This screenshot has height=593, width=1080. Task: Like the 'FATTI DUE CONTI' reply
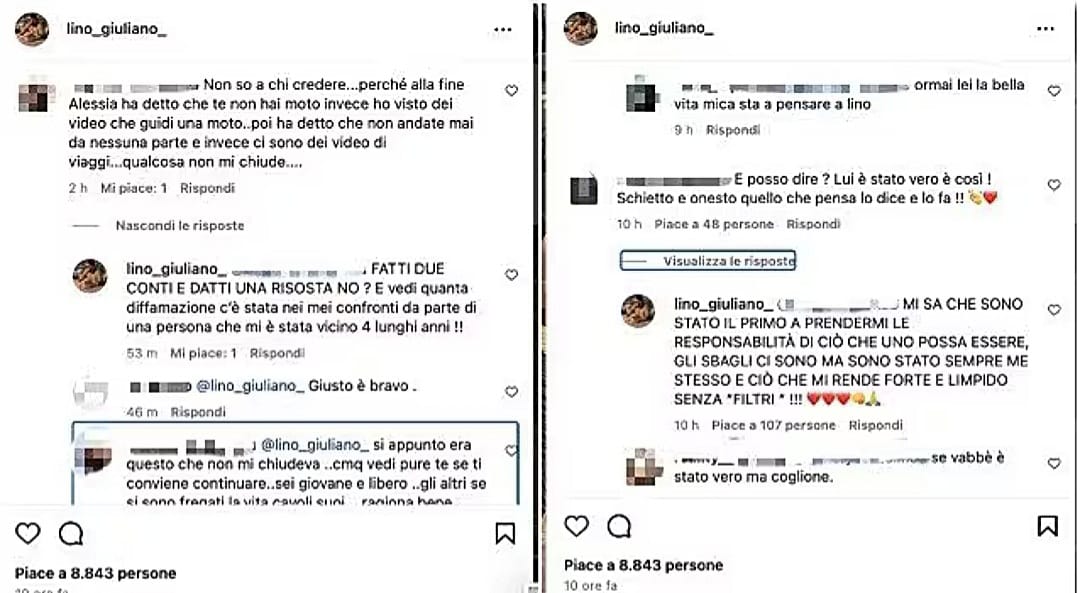tap(511, 275)
